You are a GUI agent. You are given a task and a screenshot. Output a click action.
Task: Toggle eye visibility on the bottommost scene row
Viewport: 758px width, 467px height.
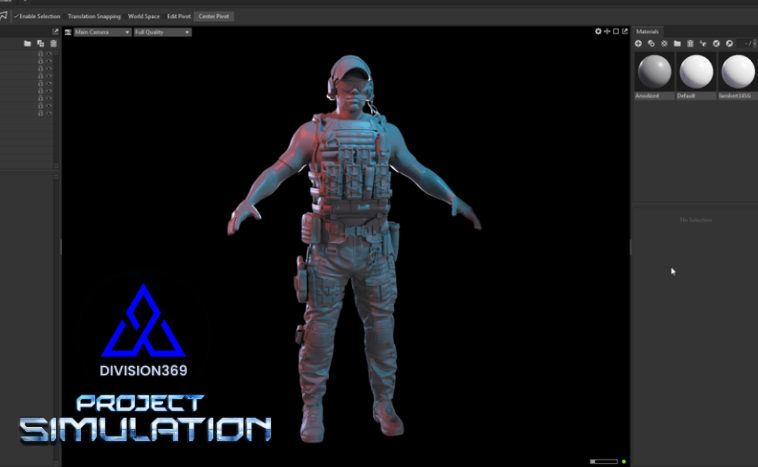click(x=48, y=113)
